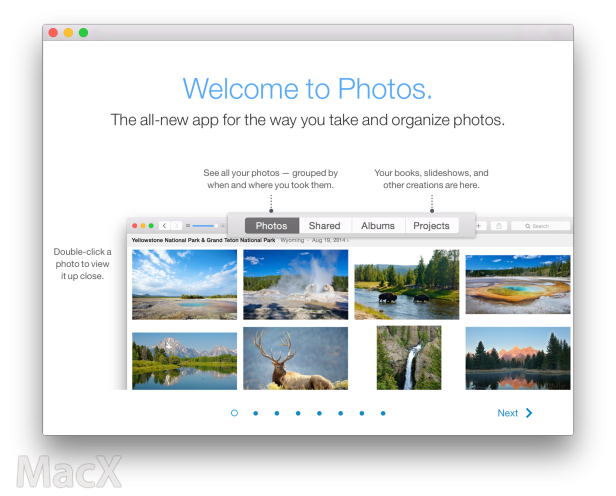Click the chevron arrow beside Next

[529, 413]
